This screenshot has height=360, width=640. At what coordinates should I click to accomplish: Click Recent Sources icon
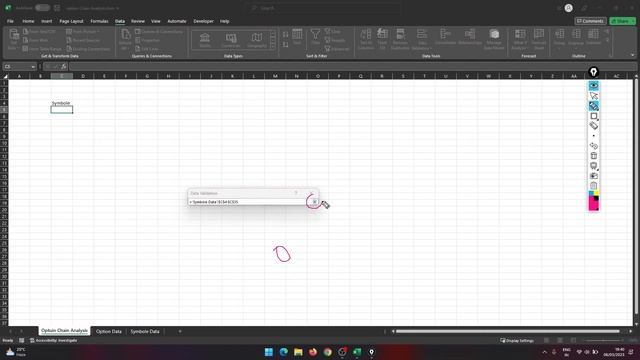(x=69, y=40)
